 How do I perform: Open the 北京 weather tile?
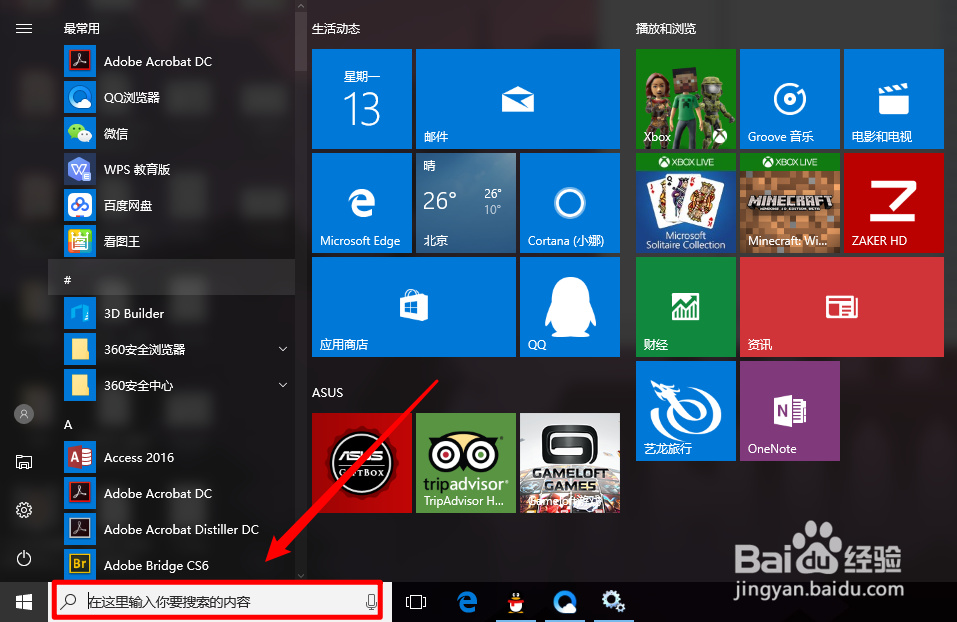466,203
